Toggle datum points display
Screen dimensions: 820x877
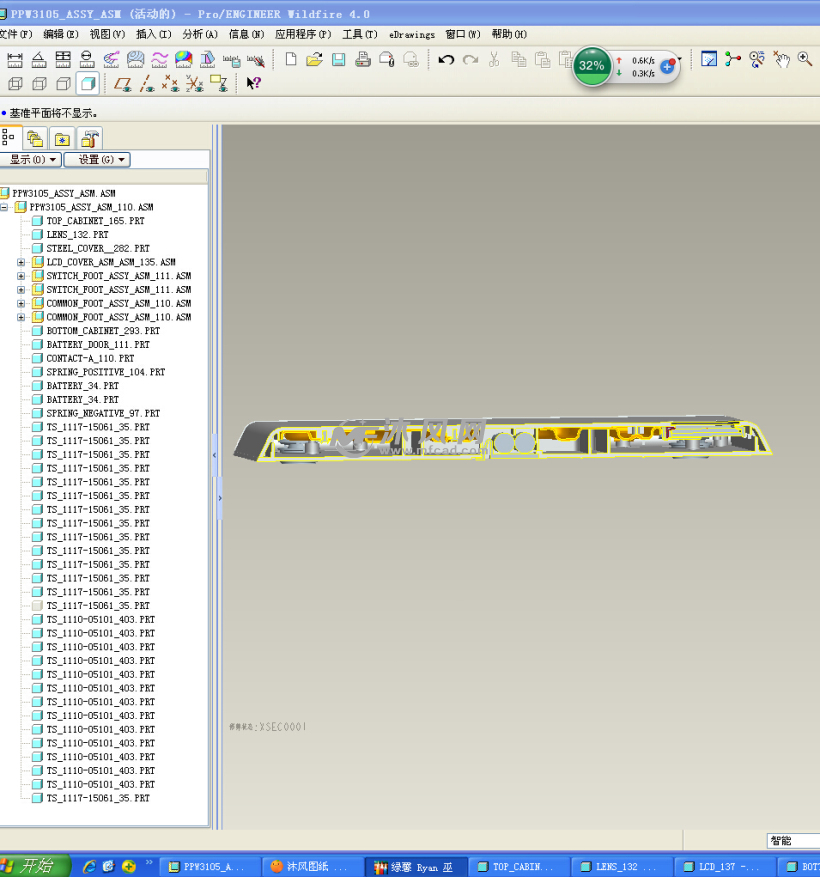point(170,84)
